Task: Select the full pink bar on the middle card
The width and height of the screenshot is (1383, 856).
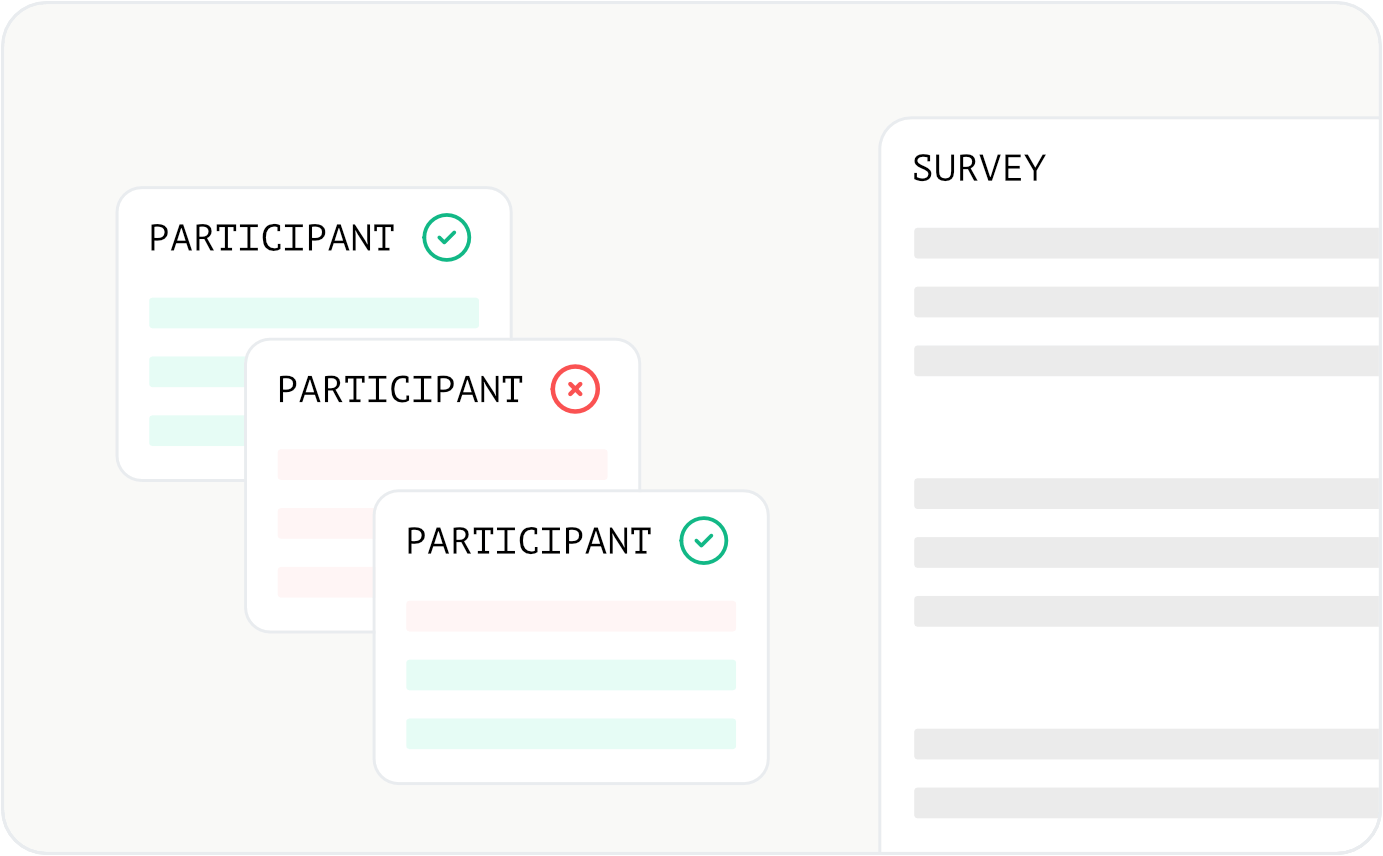Action: pos(442,465)
